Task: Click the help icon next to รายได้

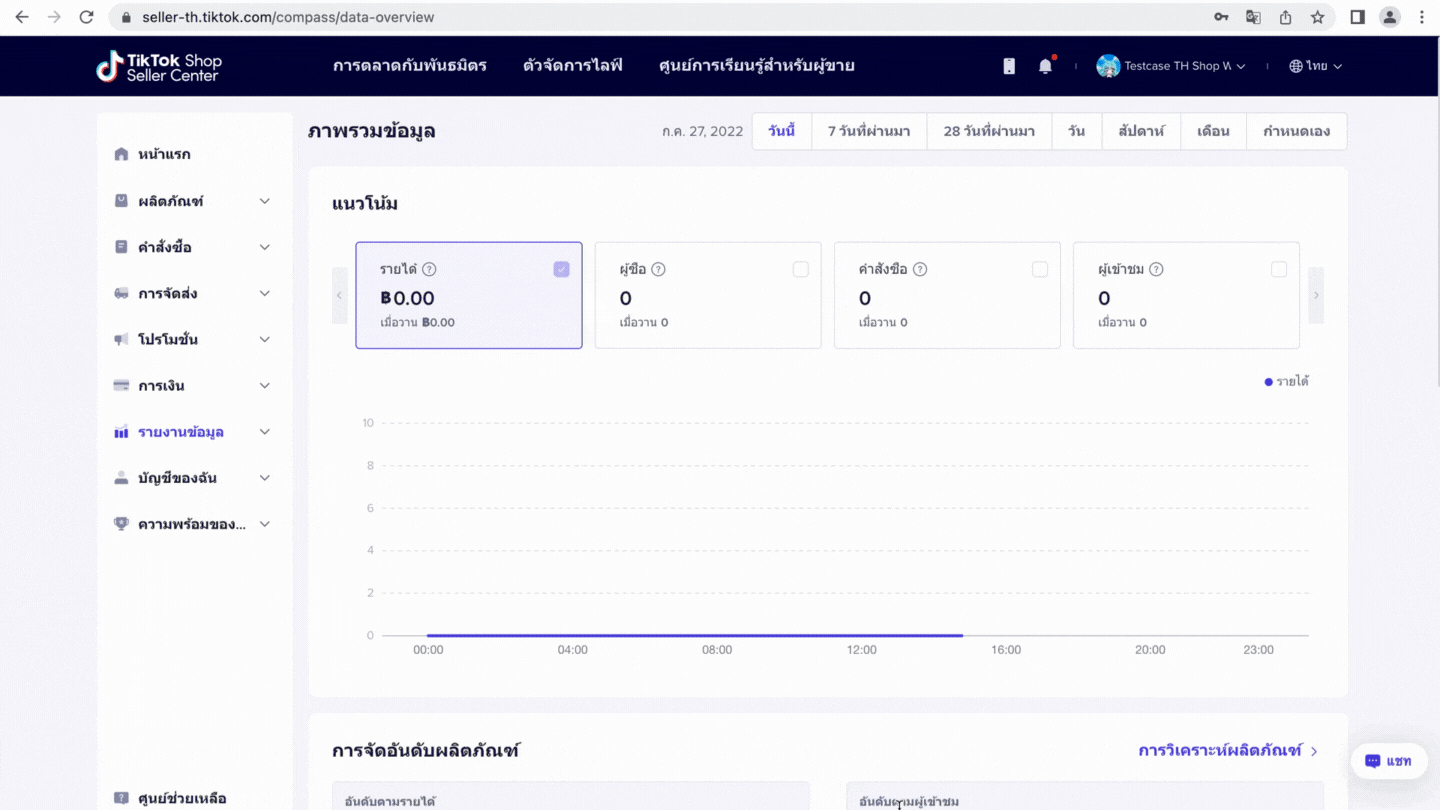Action: point(429,269)
